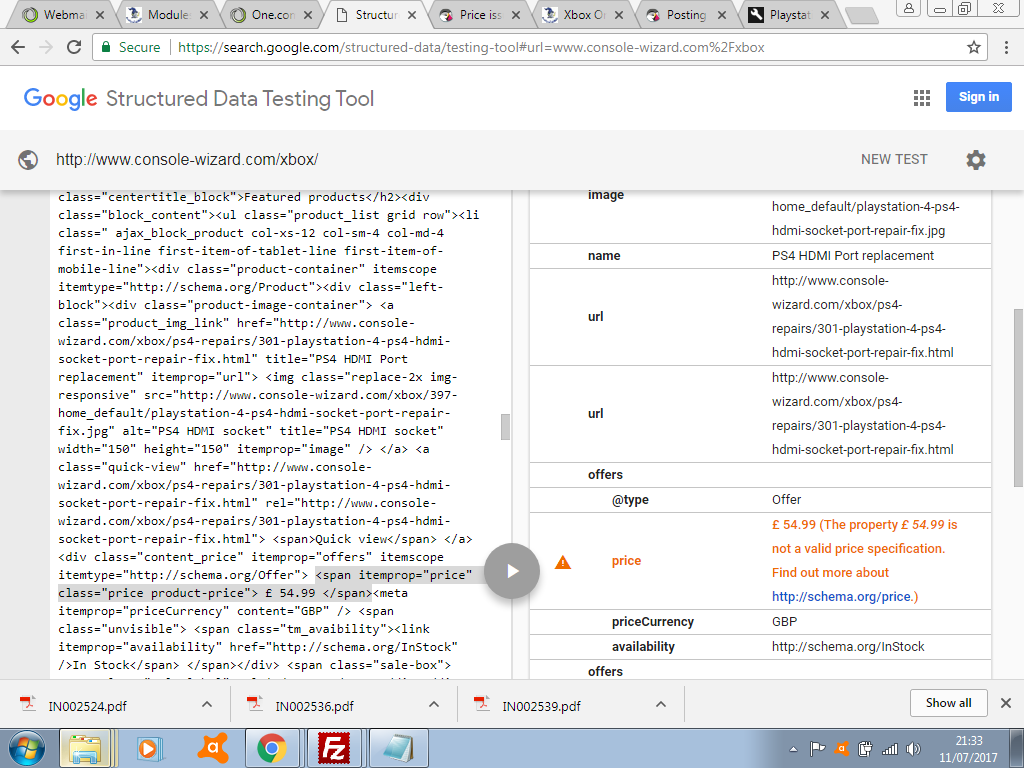1024x768 pixels.
Task: Click the globe icon beside tested URL
Action: 28,159
